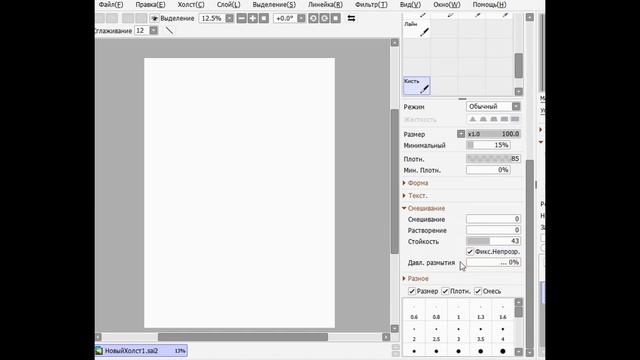
Task: Open the Размер multiplier dropdown button
Action: [461, 134]
